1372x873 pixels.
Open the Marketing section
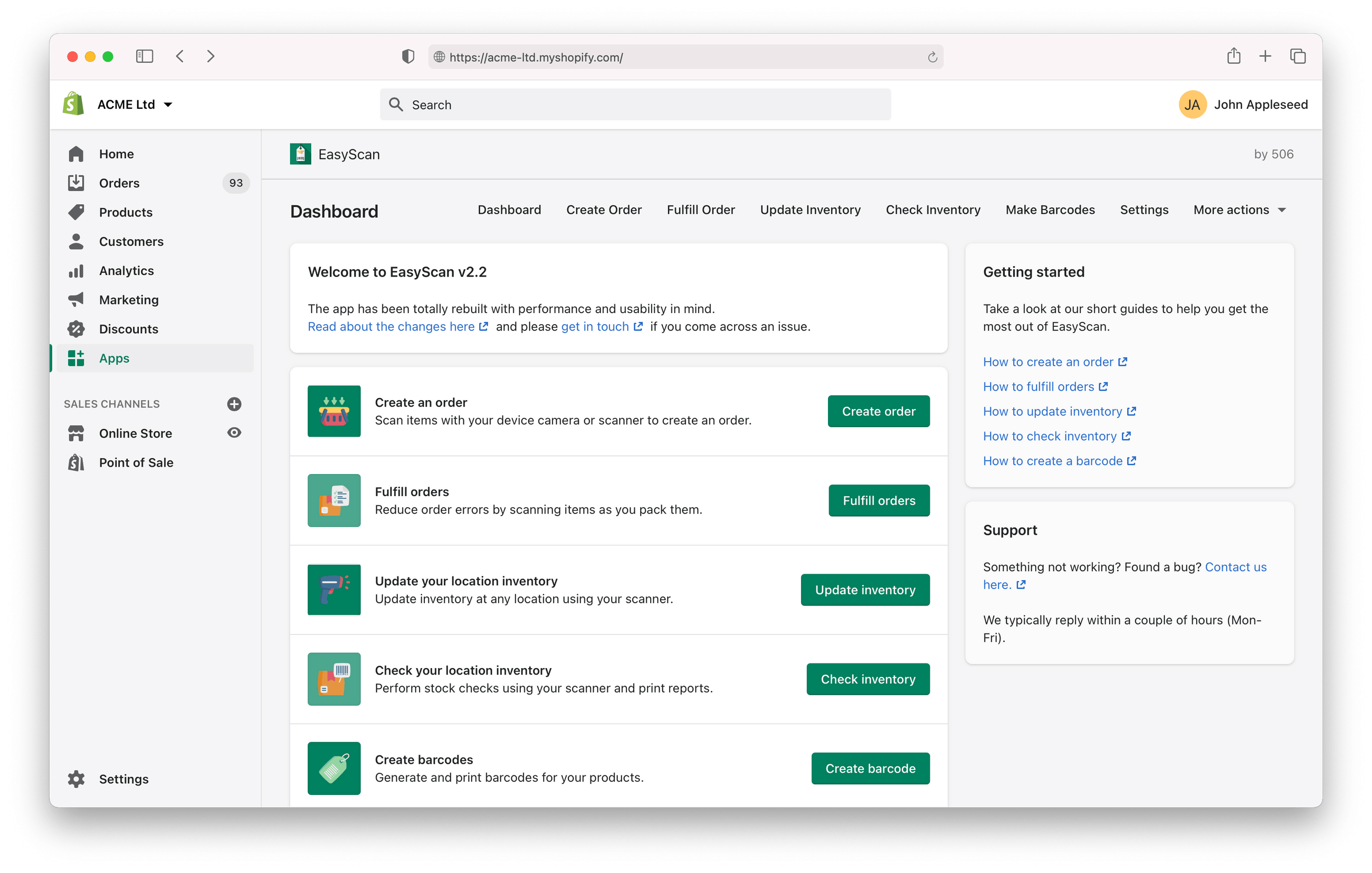(x=129, y=300)
